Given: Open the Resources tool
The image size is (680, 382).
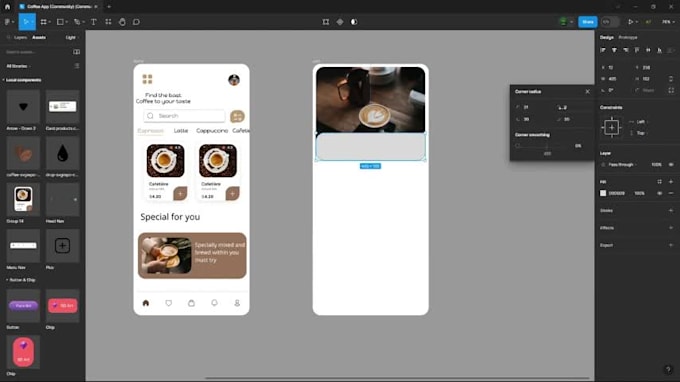Looking at the screenshot, I should [108, 22].
